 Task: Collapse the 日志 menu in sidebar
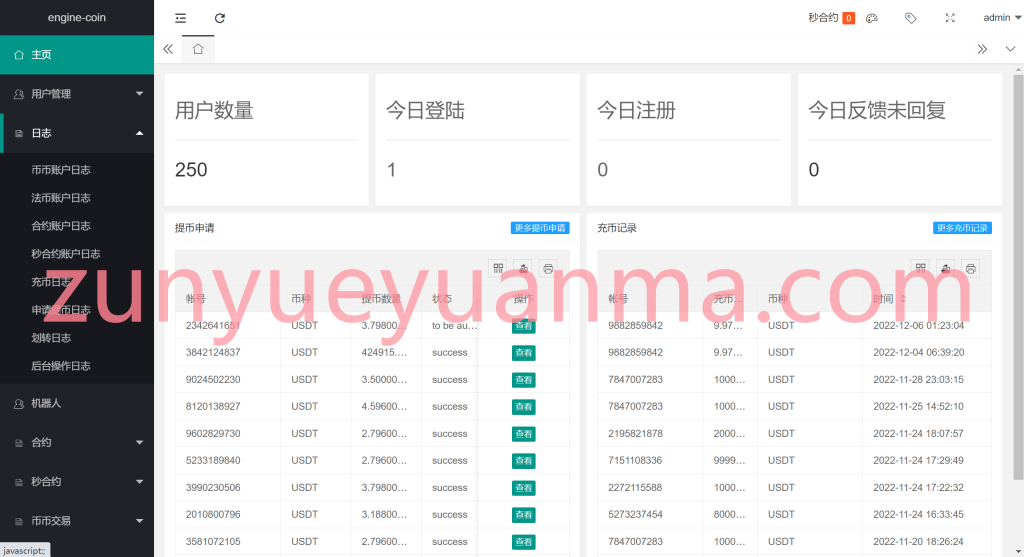77,133
